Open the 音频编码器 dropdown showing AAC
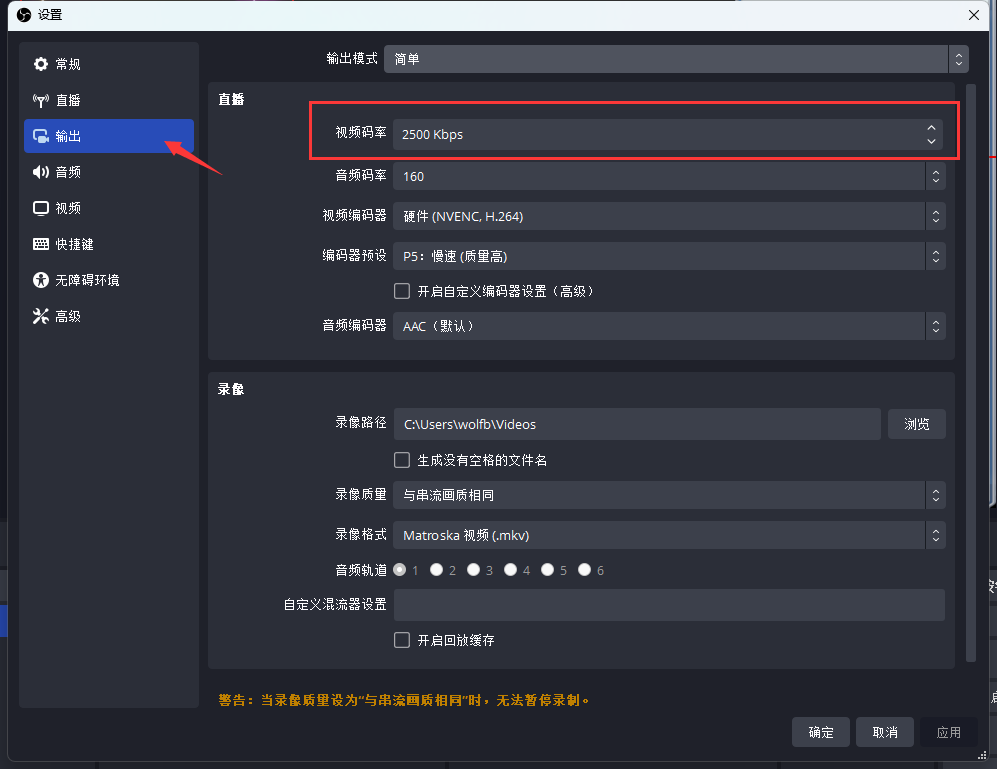The image size is (997, 769). point(669,326)
